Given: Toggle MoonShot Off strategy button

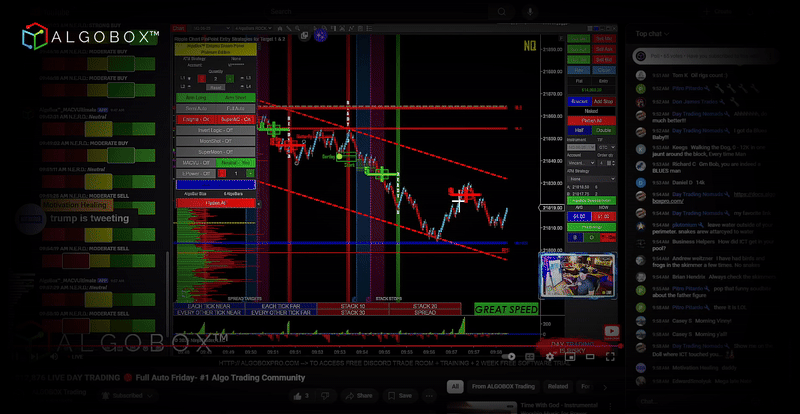Looking at the screenshot, I should tap(215, 140).
